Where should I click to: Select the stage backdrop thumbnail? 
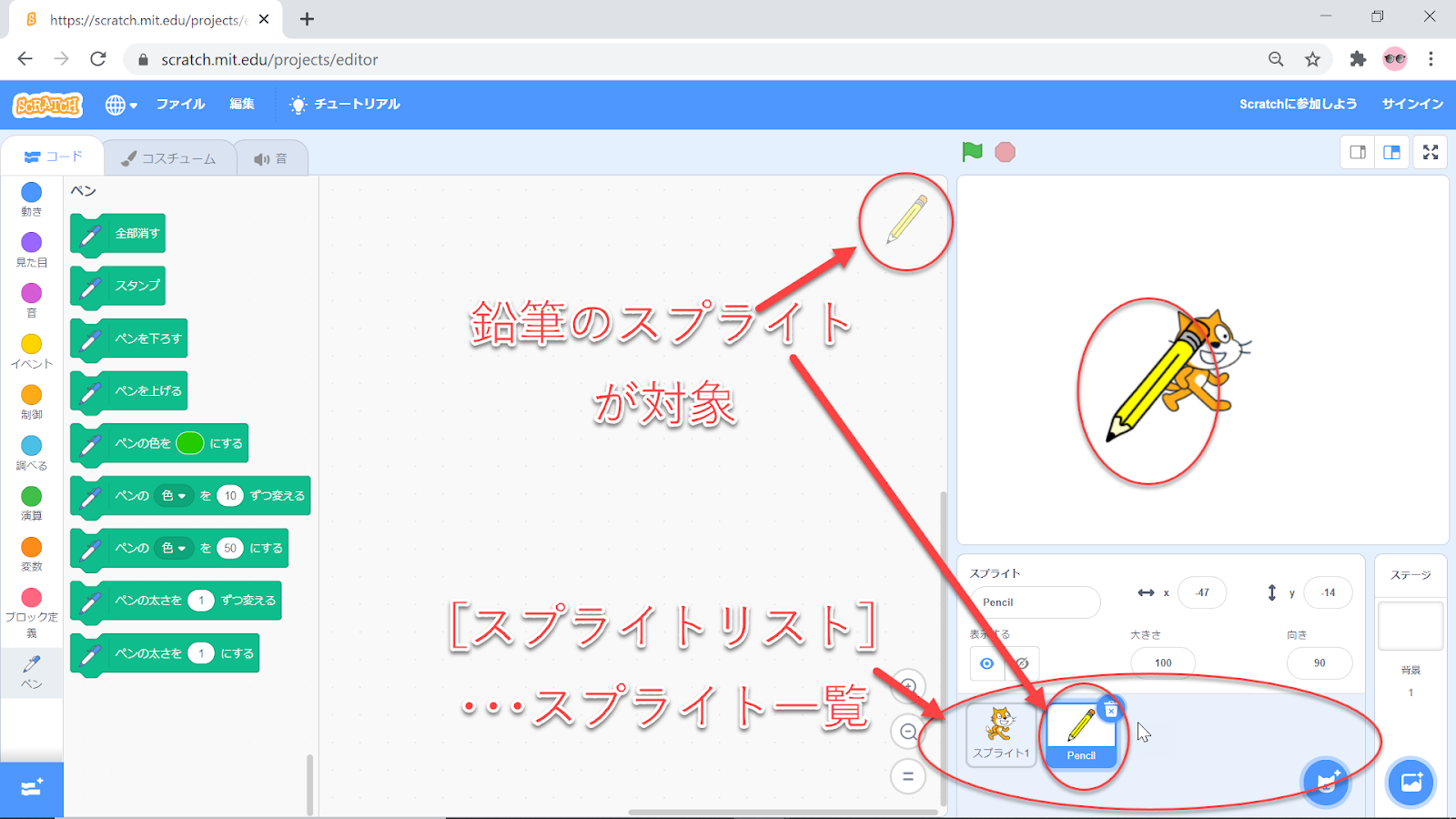pos(1410,626)
